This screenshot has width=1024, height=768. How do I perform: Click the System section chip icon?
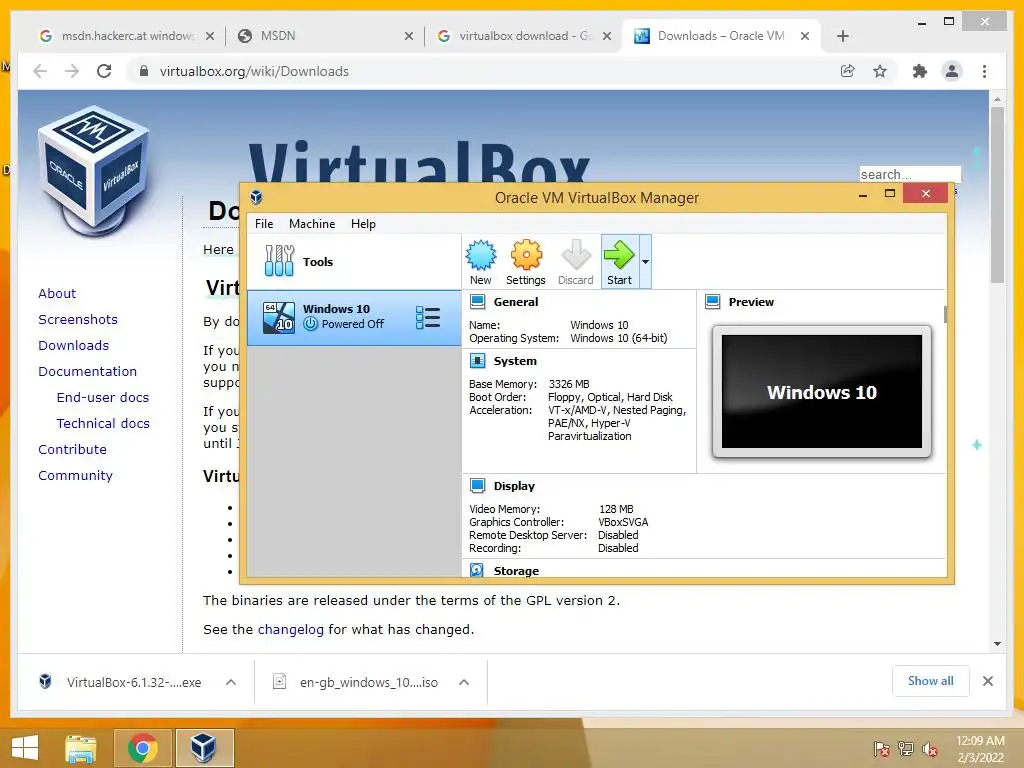478,360
